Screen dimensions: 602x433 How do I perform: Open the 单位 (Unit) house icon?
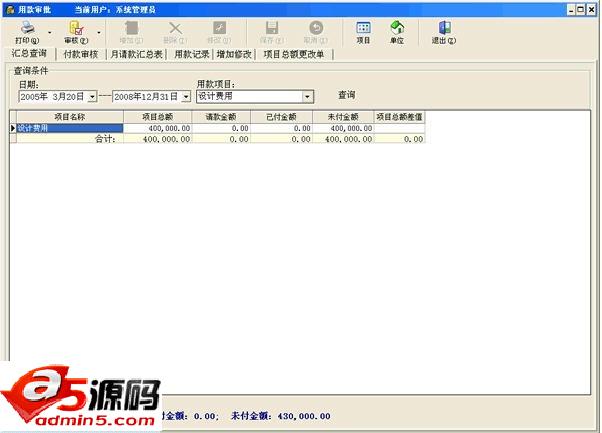[397, 32]
